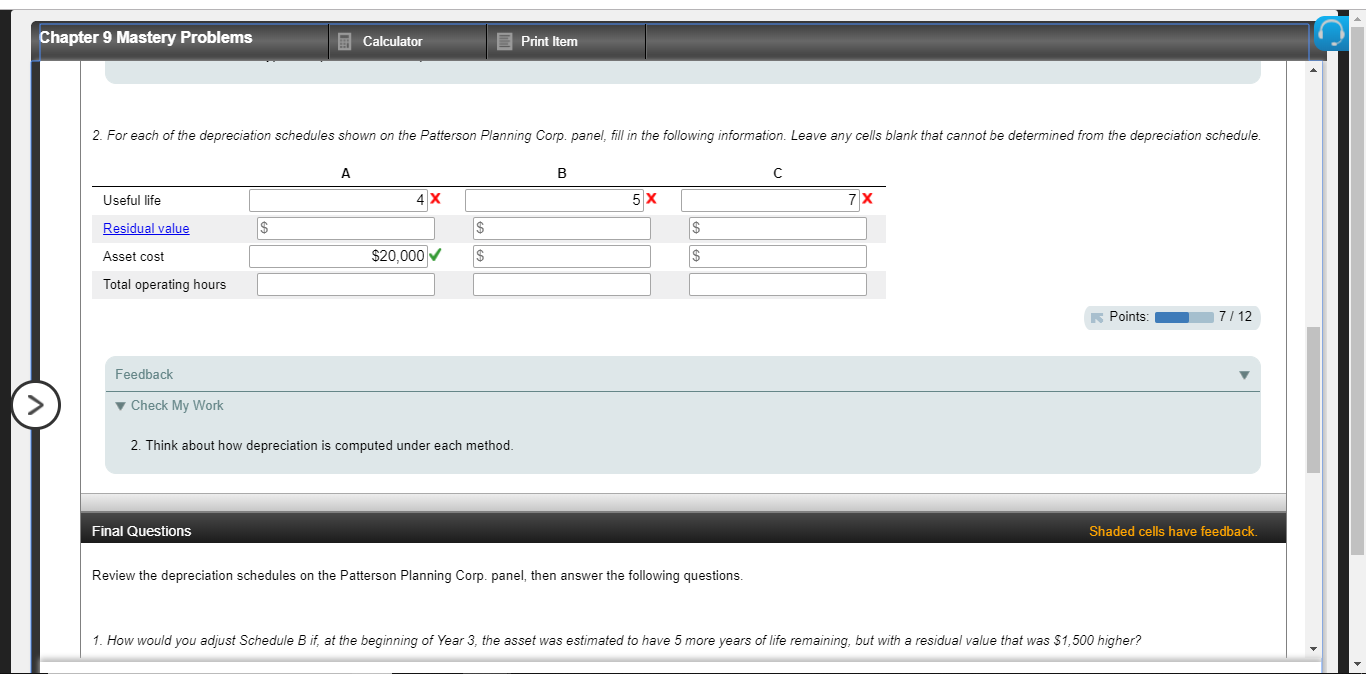Viewport: 1366px width, 674px height.
Task: Click Total operating hours field for B
Action: 562,284
